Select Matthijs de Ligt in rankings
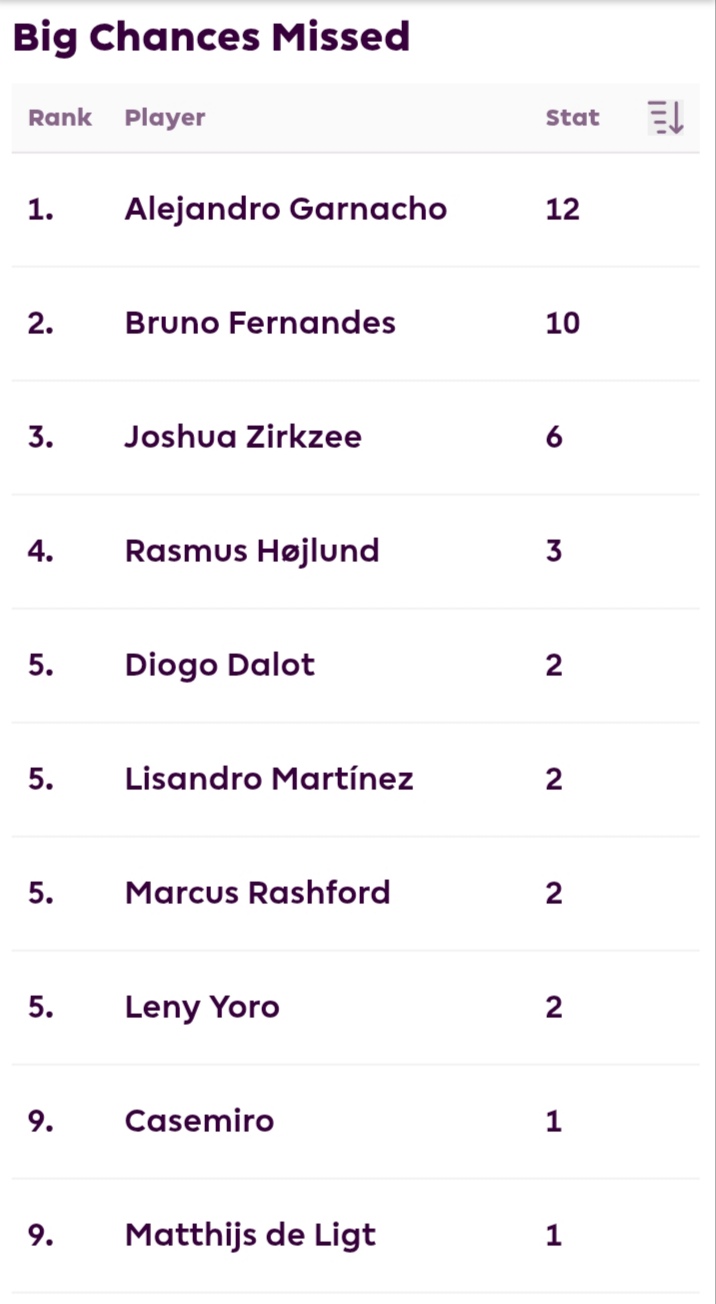 tap(356, 1235)
